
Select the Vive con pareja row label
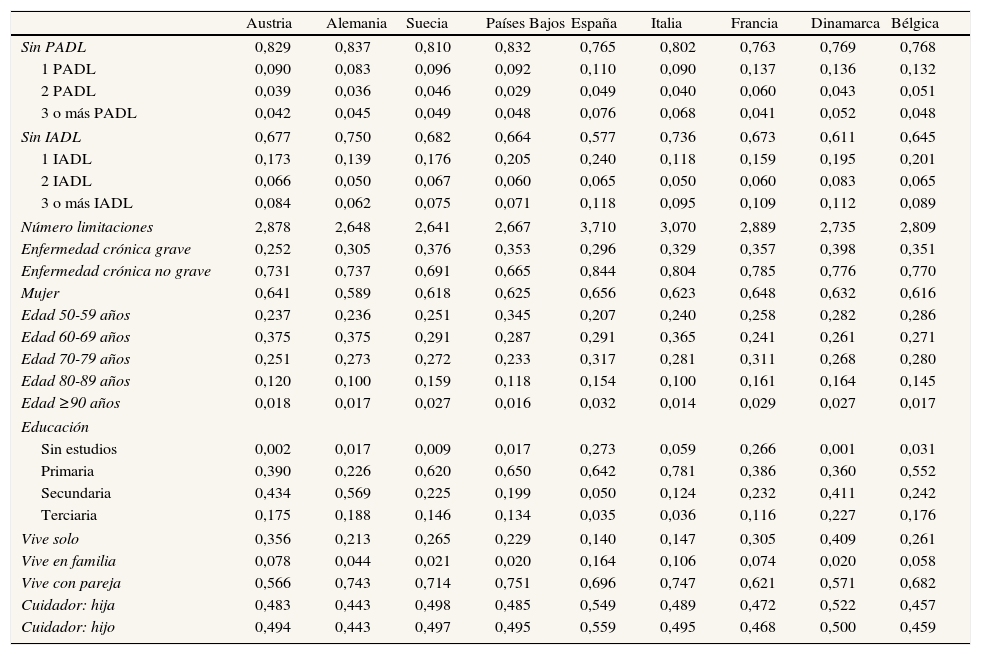71,583
